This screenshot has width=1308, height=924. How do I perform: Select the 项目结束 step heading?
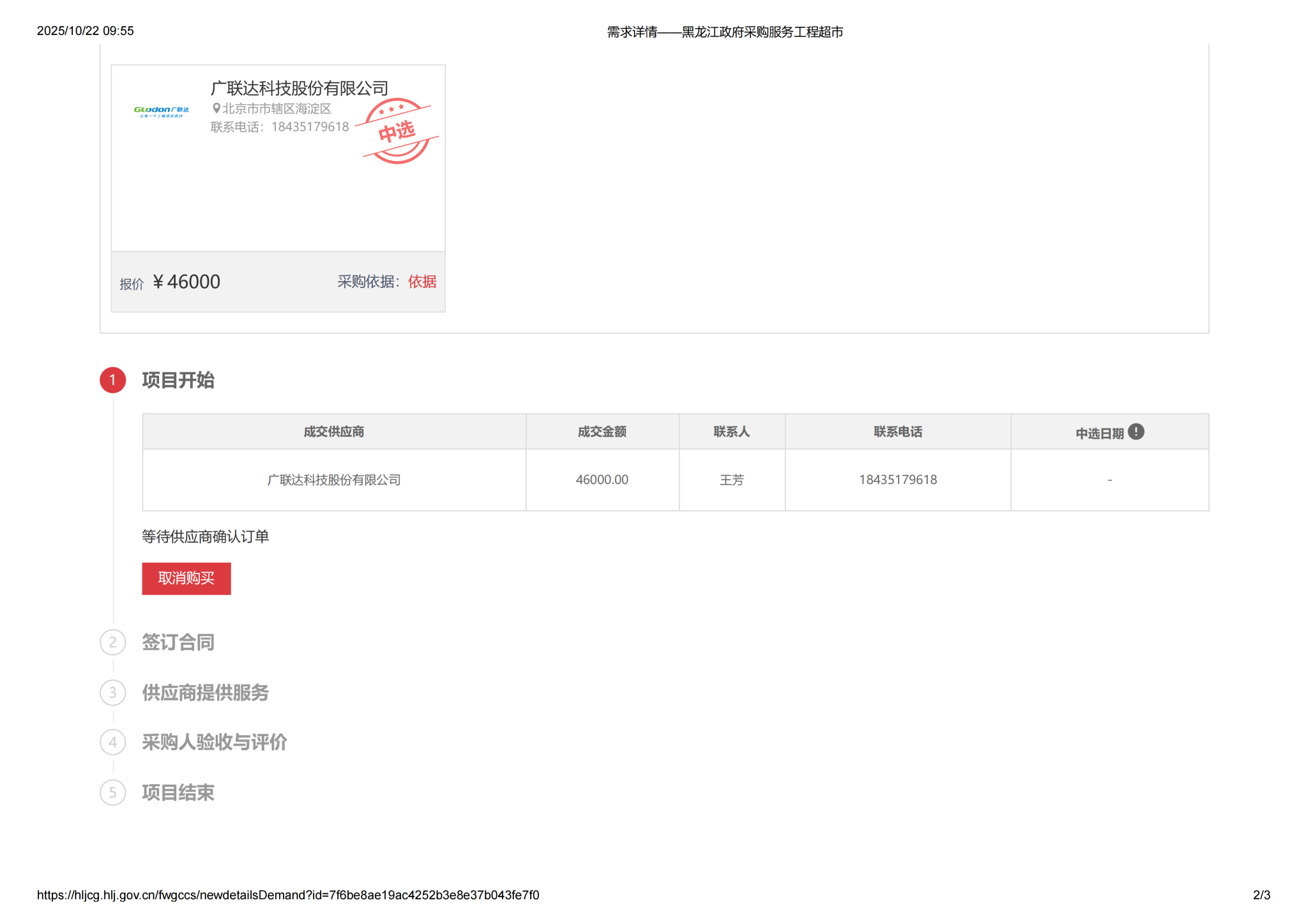click(178, 792)
